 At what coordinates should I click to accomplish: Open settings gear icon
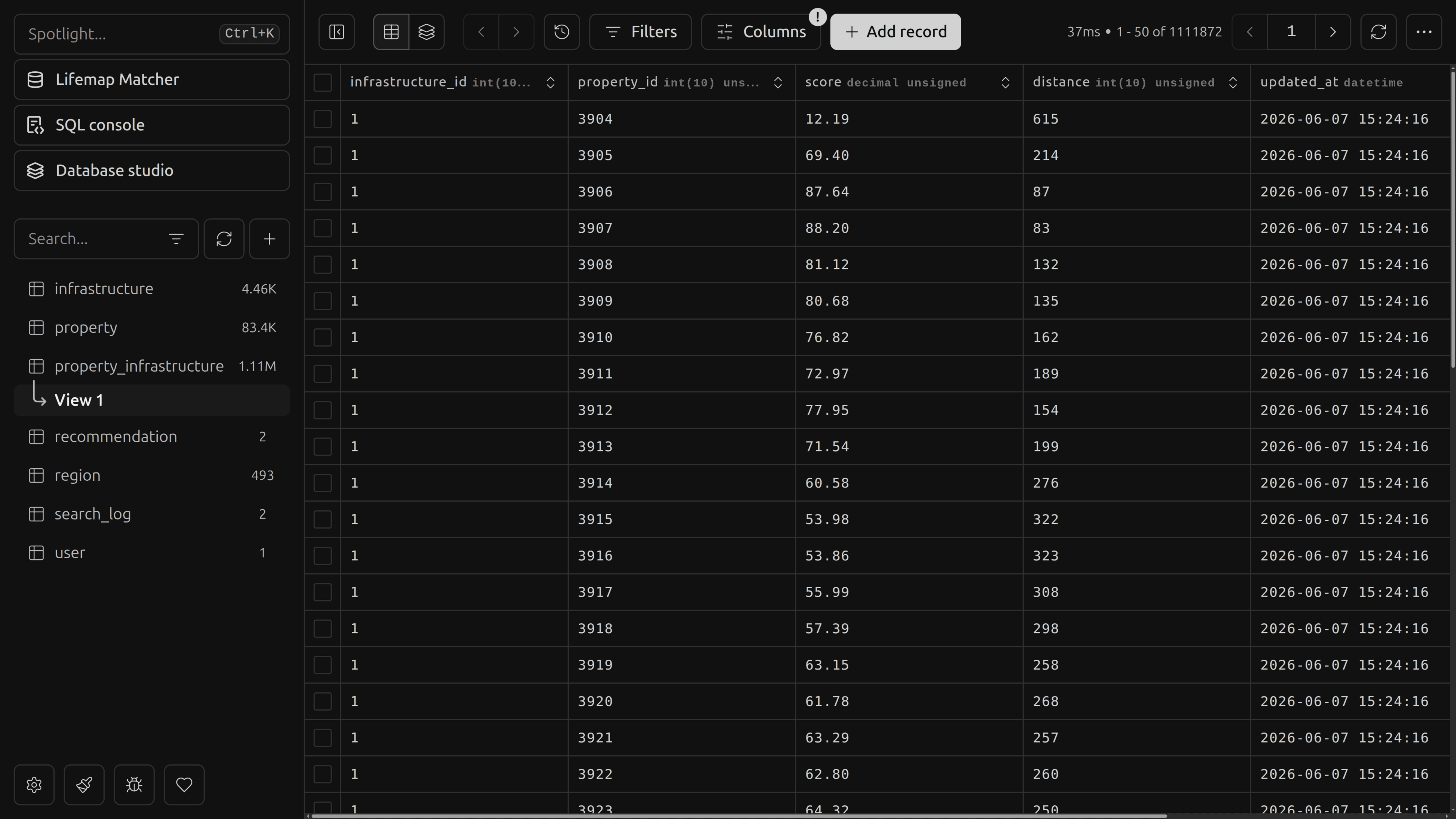tap(34, 784)
